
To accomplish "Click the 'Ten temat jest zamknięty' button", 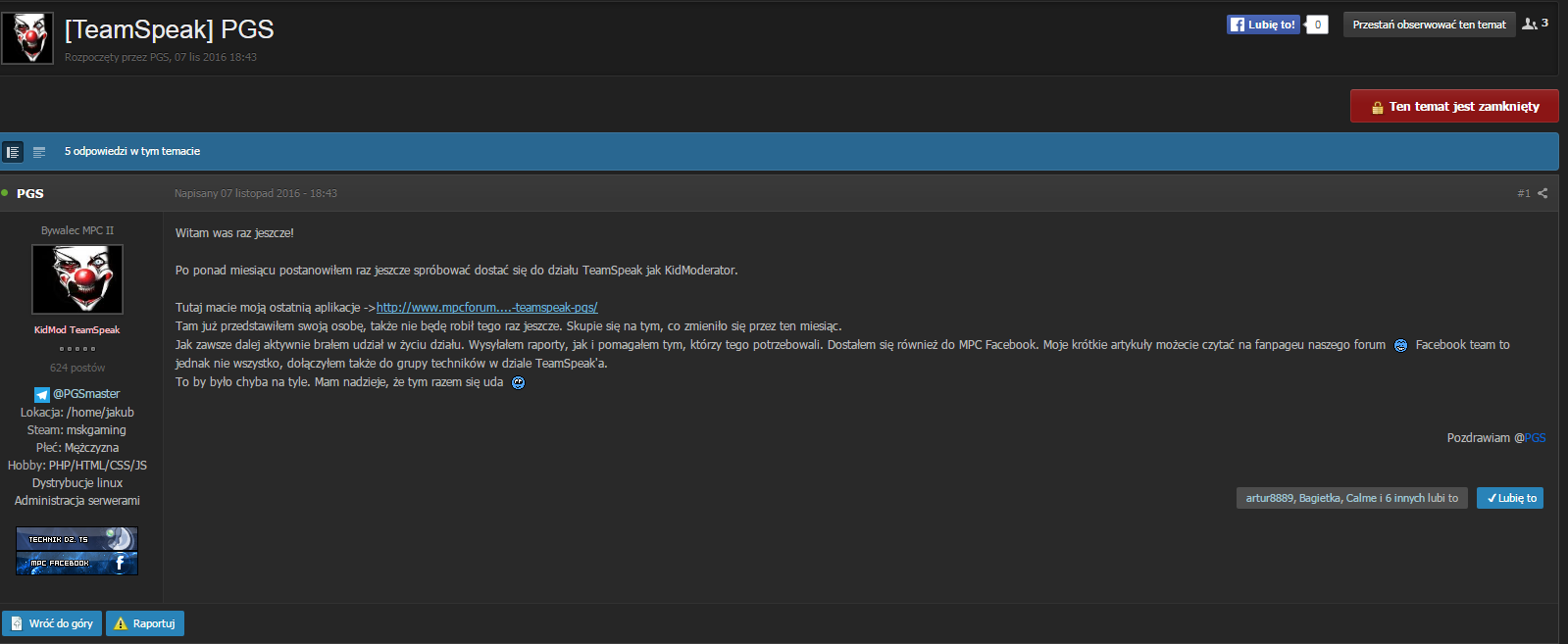I will 1454,106.
